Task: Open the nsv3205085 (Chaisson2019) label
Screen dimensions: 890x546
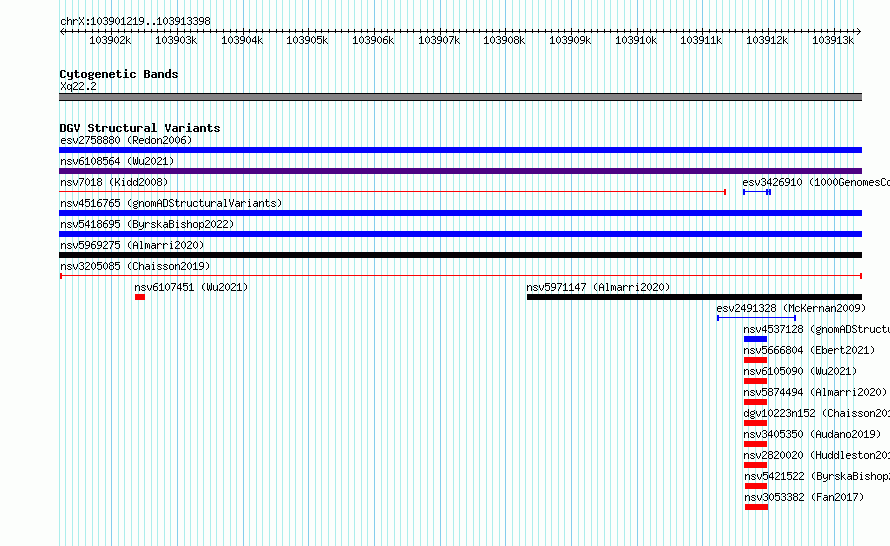Action: pyautogui.click(x=135, y=266)
